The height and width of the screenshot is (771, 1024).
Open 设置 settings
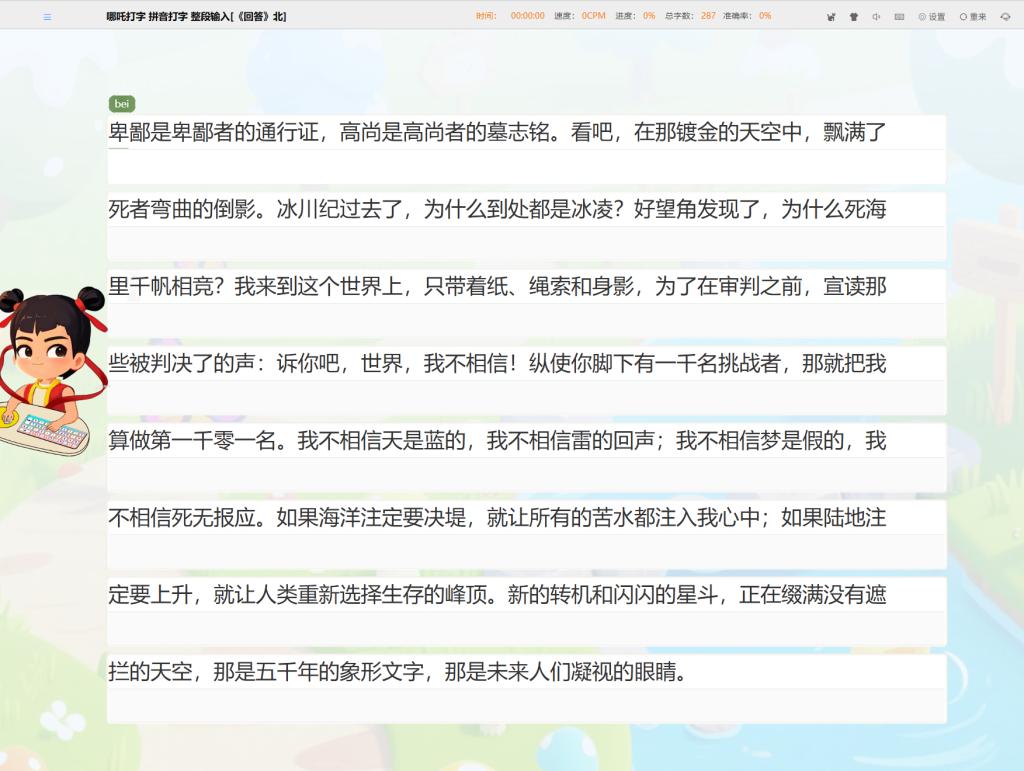coord(931,16)
